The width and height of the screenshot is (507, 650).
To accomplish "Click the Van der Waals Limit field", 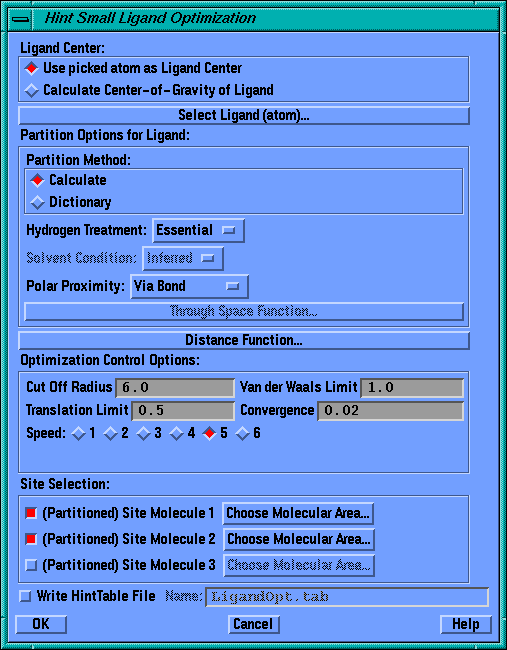I will pyautogui.click(x=412, y=388).
